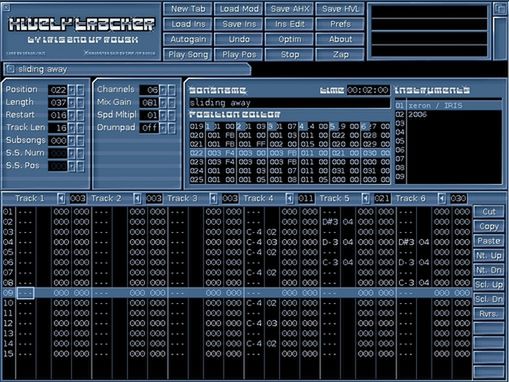Select position row 024 in position editor
This screenshot has height=382, width=509.
pos(290,171)
